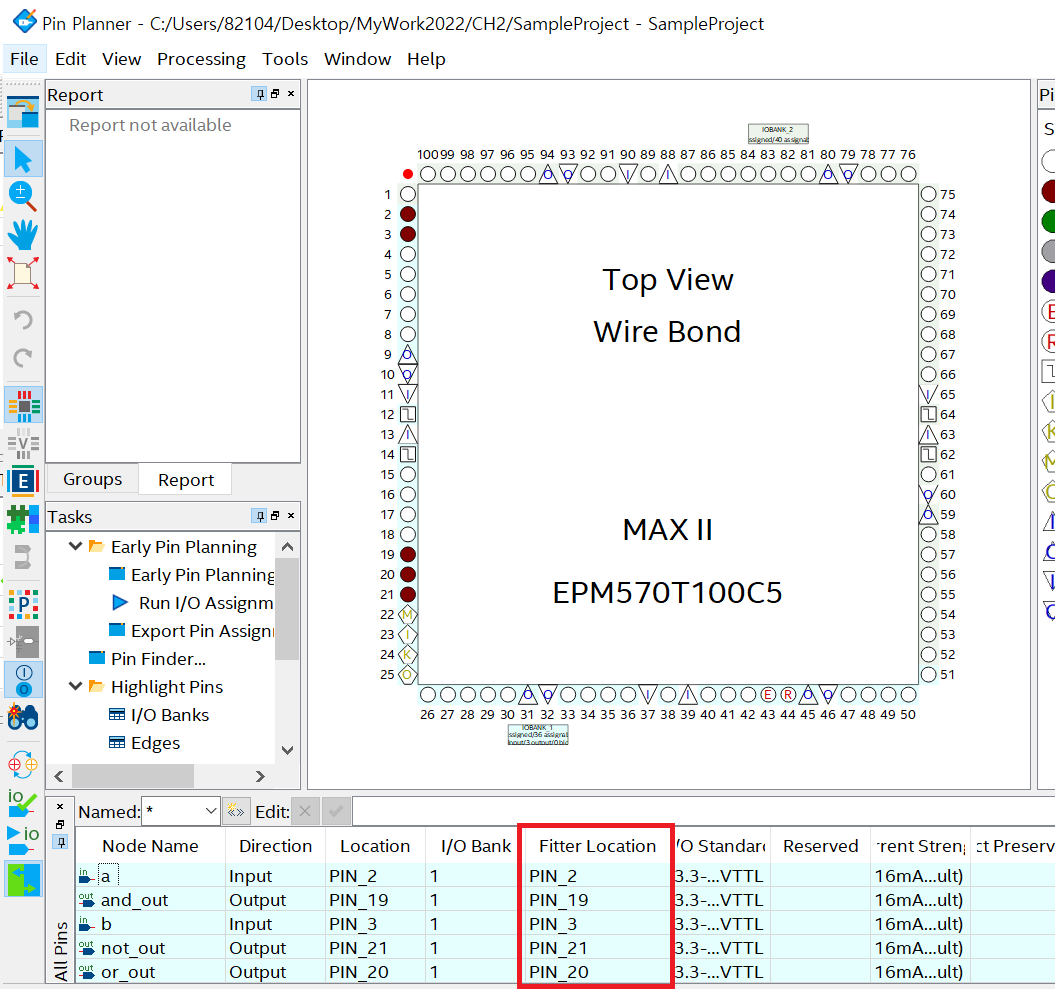This screenshot has width=1055, height=989.
Task: Select the and_out node row name
Action: [134, 900]
